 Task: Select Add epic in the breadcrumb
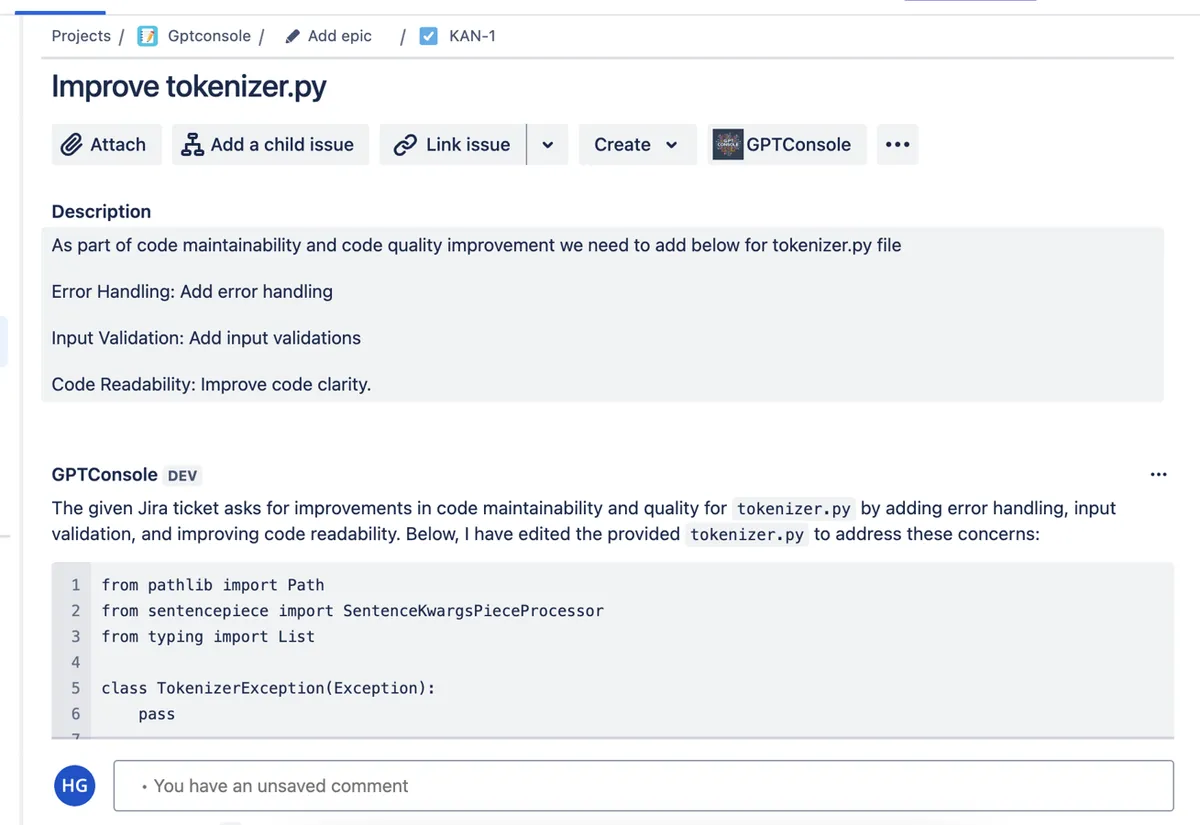tap(339, 36)
